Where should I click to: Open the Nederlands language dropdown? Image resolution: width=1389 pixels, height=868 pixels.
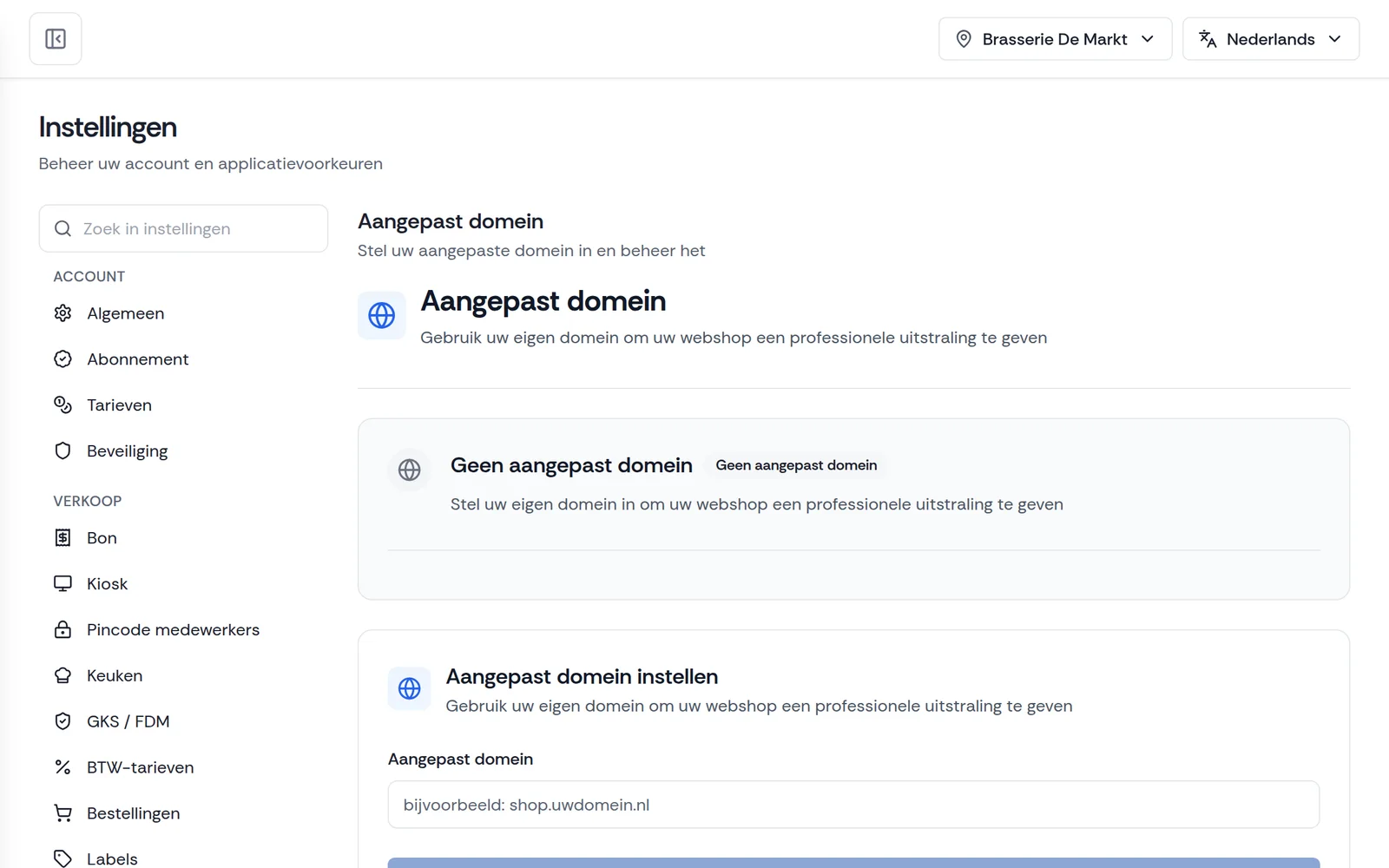click(x=1271, y=39)
